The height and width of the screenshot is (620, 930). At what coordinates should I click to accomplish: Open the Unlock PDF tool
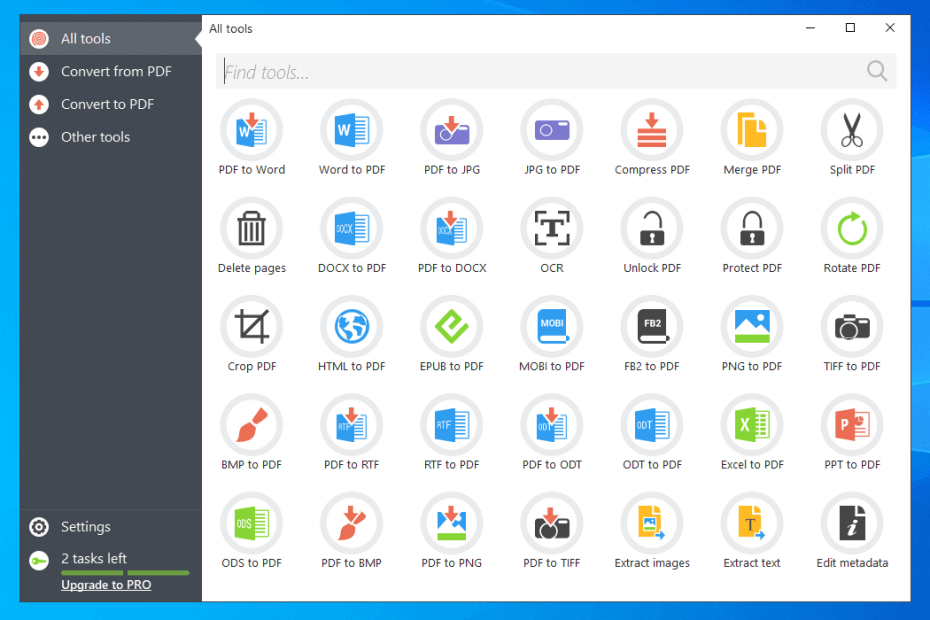(652, 228)
